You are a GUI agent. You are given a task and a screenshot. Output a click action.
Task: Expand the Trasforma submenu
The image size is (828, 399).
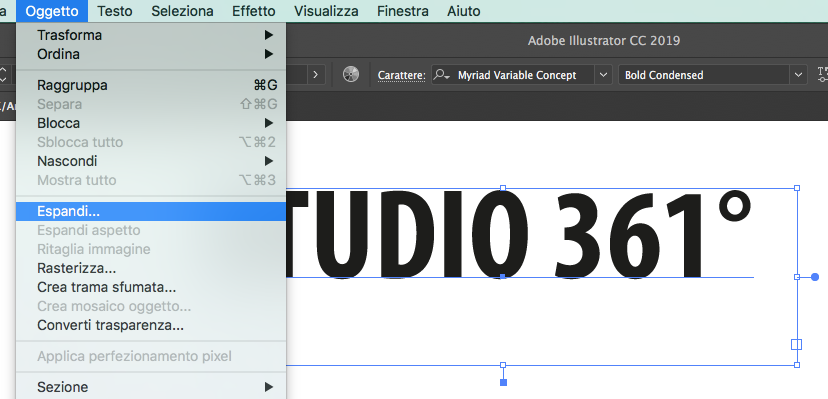(152, 35)
